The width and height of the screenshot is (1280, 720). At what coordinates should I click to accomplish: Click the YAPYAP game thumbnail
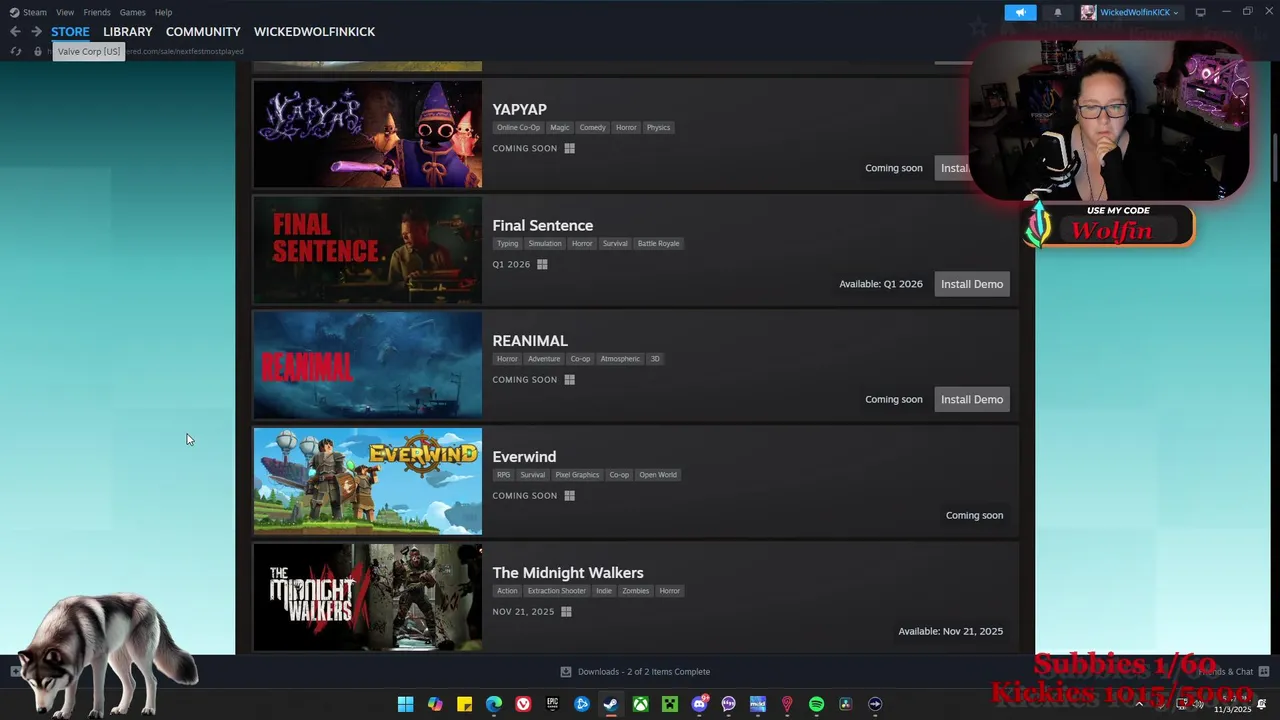(368, 134)
